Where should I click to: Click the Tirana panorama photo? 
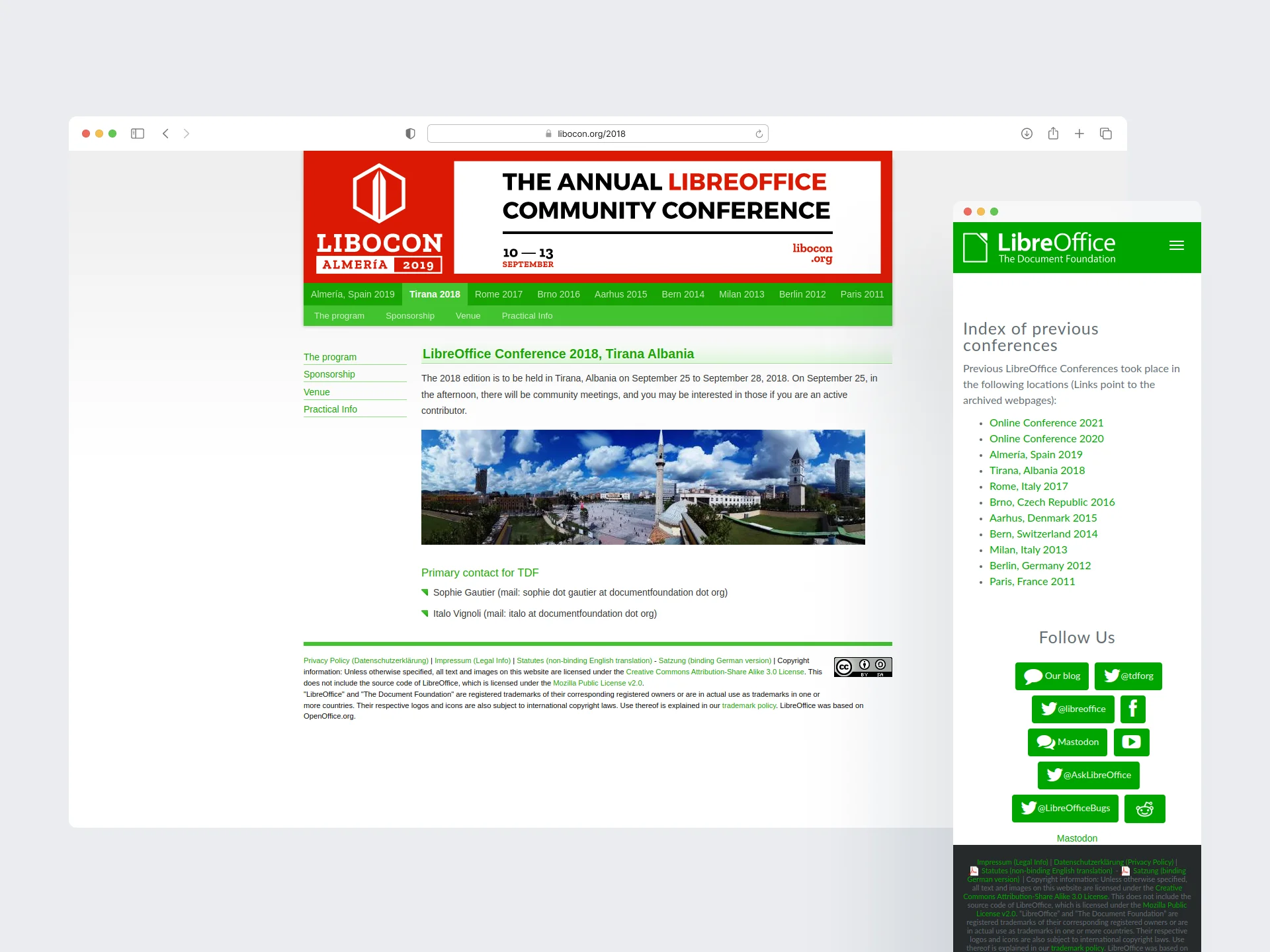coord(643,487)
